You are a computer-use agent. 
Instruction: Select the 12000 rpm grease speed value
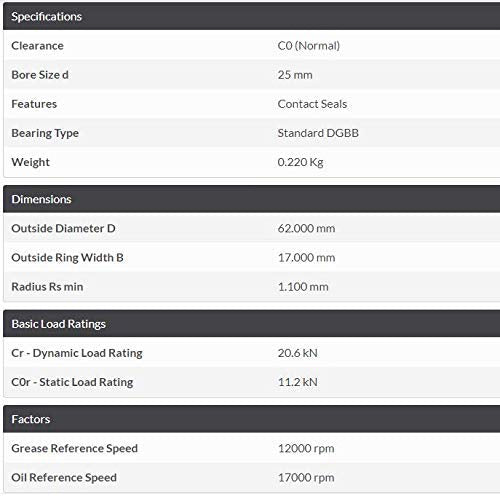point(306,448)
